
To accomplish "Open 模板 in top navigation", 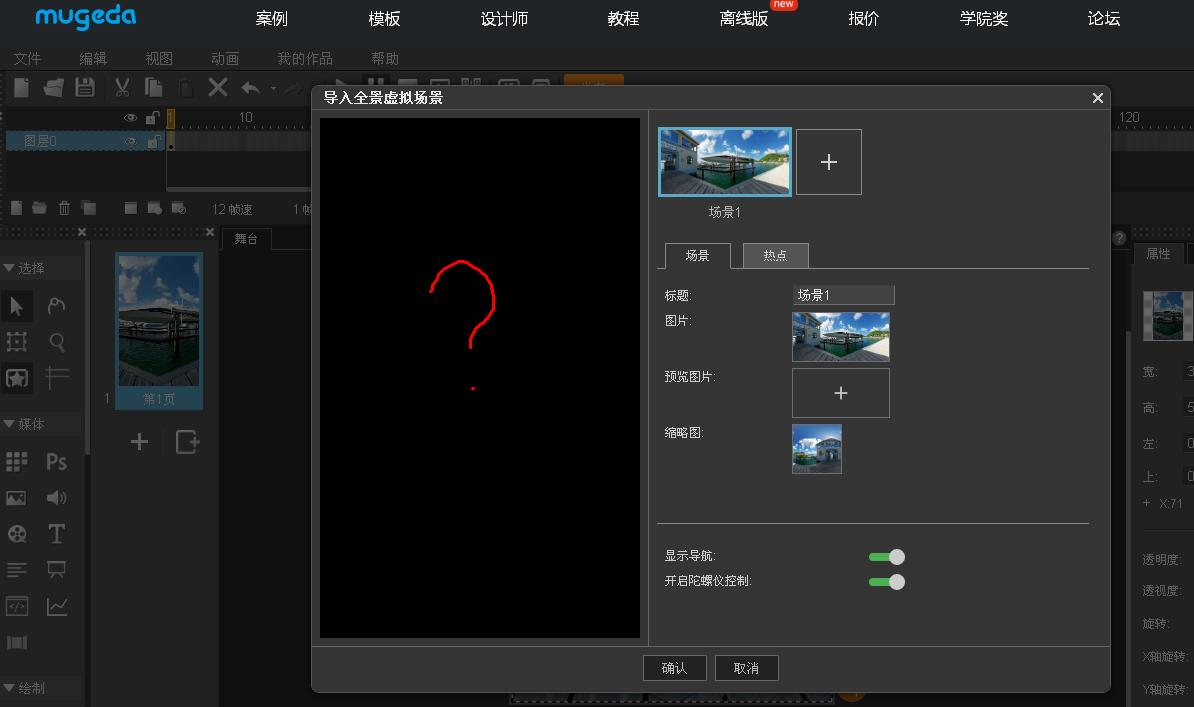I will [x=384, y=19].
